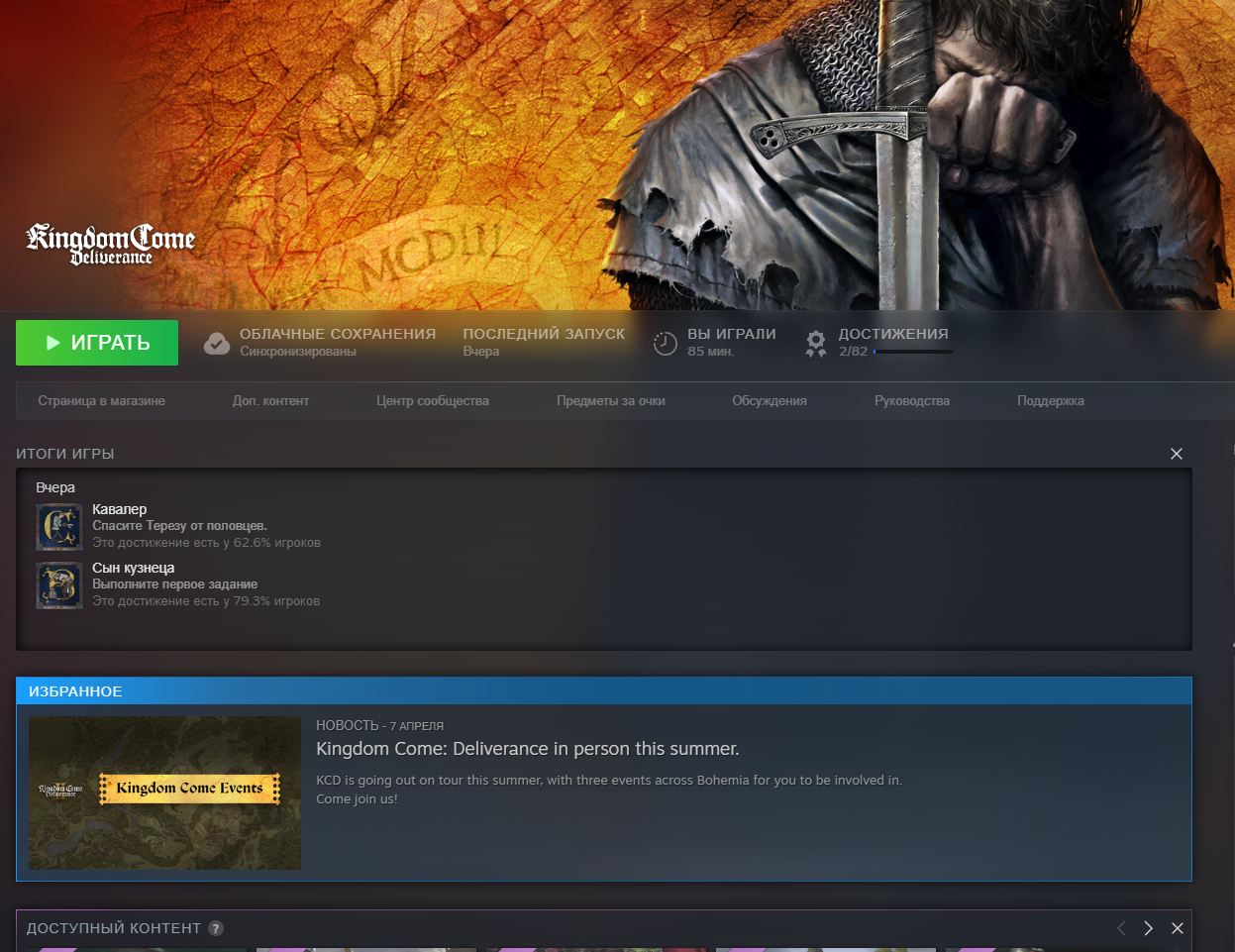The height and width of the screenshot is (952, 1235).
Task: Go to previous available content page
Action: tap(1121, 928)
